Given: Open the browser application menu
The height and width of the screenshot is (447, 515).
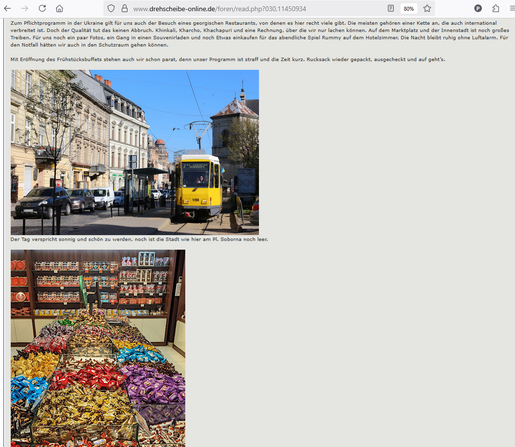Looking at the screenshot, I should 512,8.
